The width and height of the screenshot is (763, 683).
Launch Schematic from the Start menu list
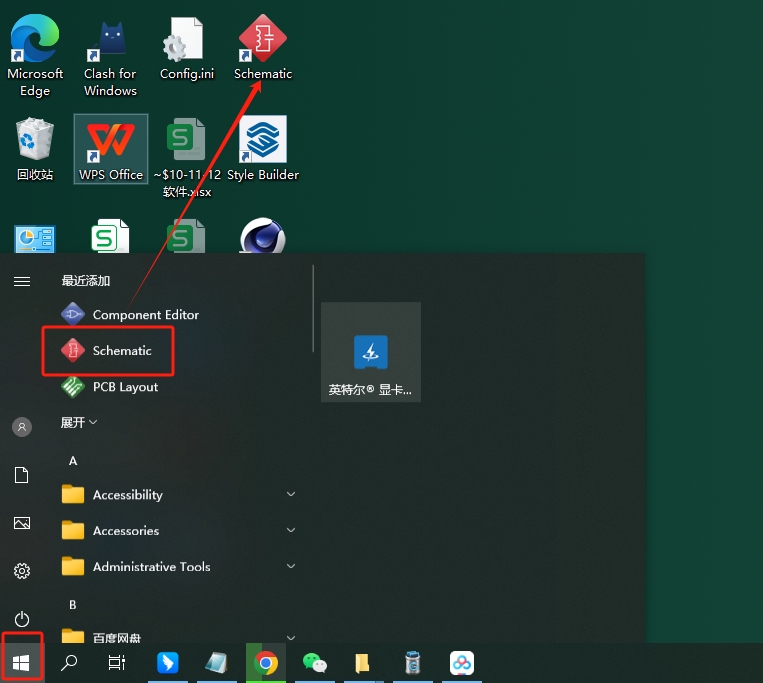click(x=108, y=351)
